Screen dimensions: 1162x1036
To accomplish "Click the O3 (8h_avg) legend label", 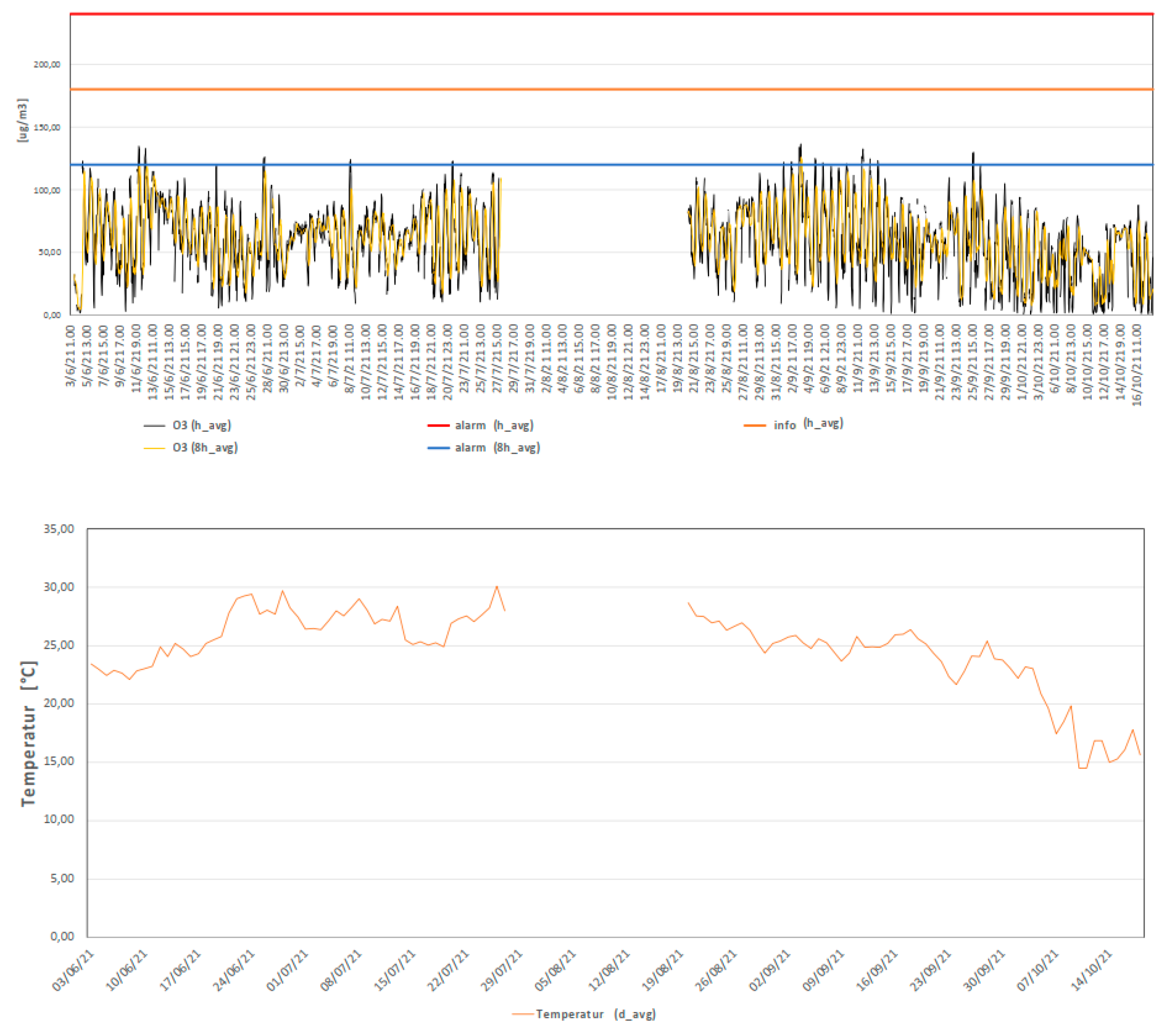I will point(205,448).
